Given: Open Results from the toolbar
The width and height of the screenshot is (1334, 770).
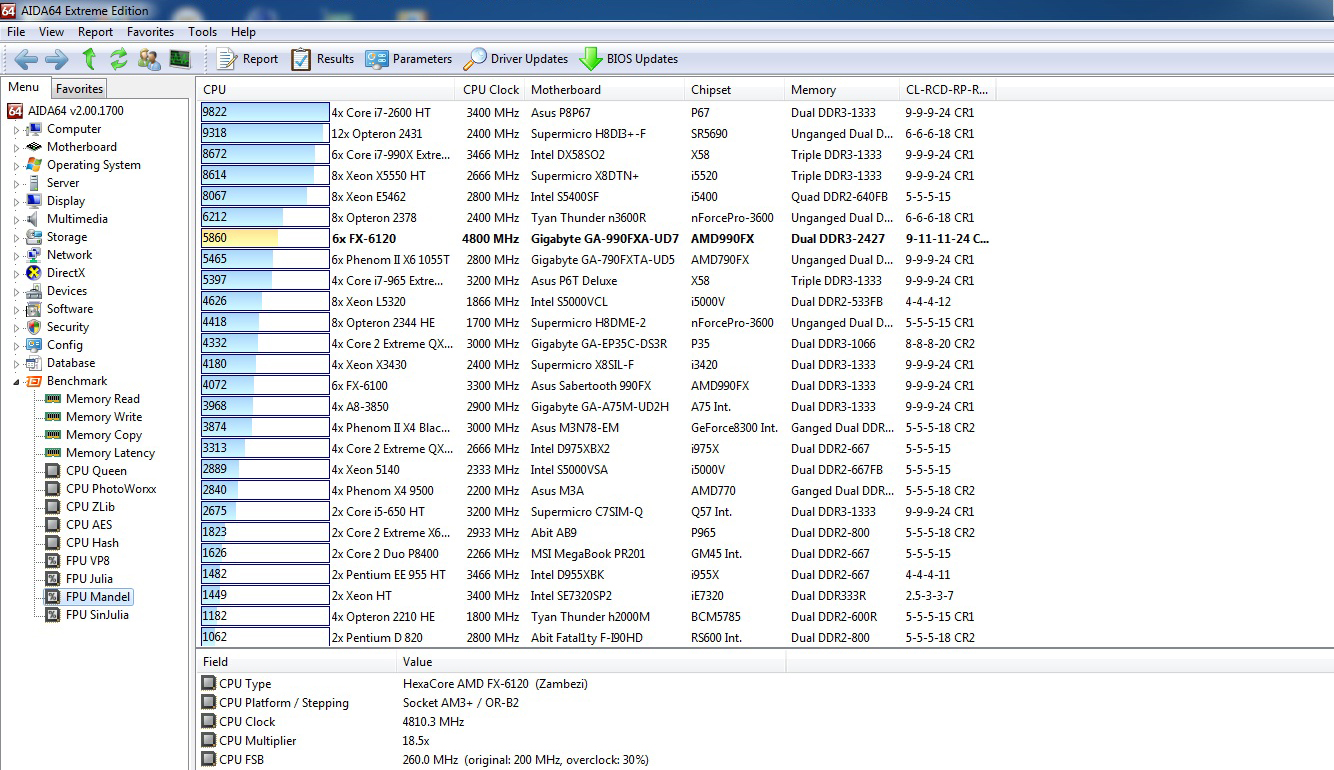Looking at the screenshot, I should (323, 59).
